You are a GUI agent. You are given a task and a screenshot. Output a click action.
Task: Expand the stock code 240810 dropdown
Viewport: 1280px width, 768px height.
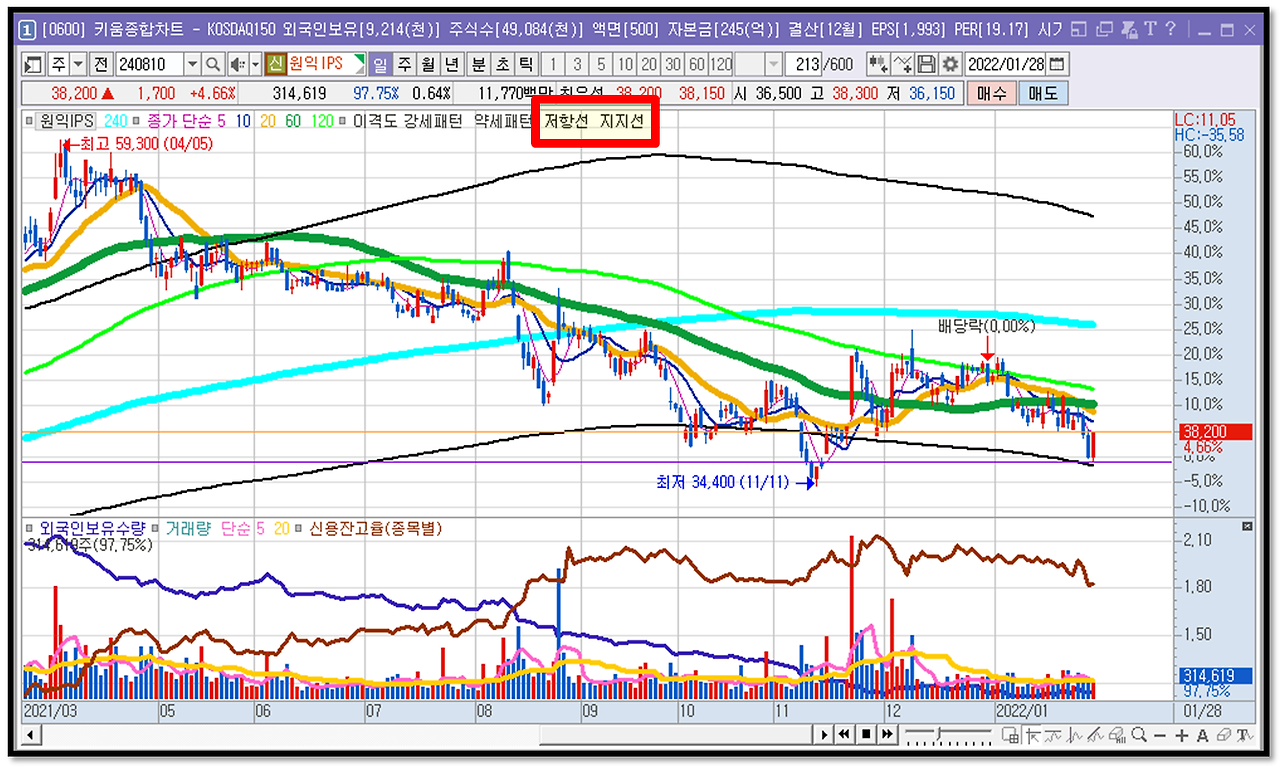(x=192, y=64)
